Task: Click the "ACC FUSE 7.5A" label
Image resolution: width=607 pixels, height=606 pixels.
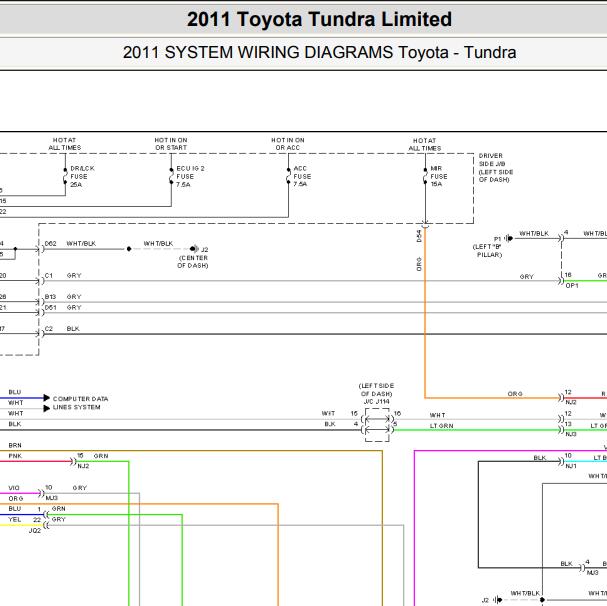Action: 302,176
